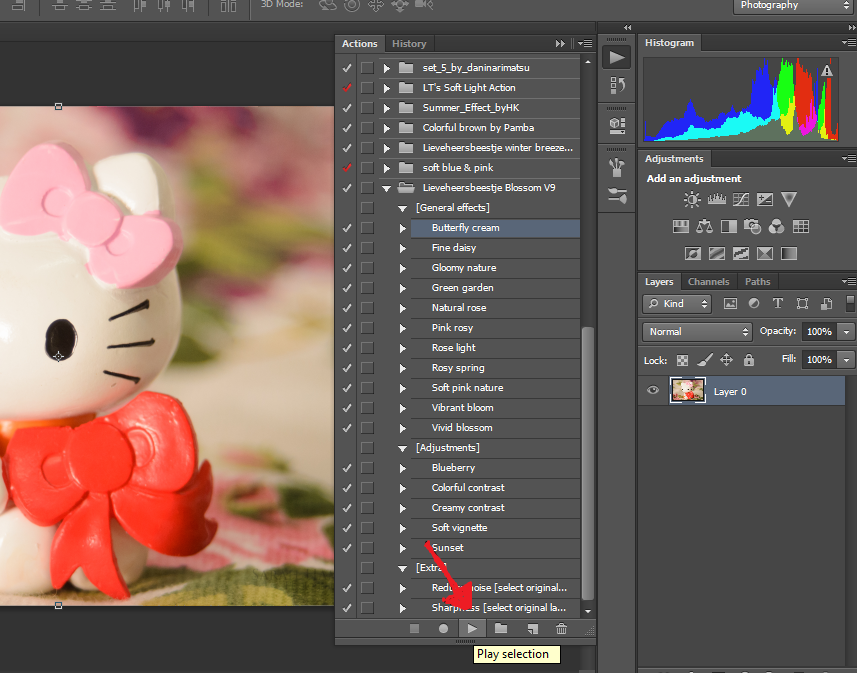Open the Actions panel flyout menu
Viewport: 857px width, 673px height.
(x=585, y=43)
